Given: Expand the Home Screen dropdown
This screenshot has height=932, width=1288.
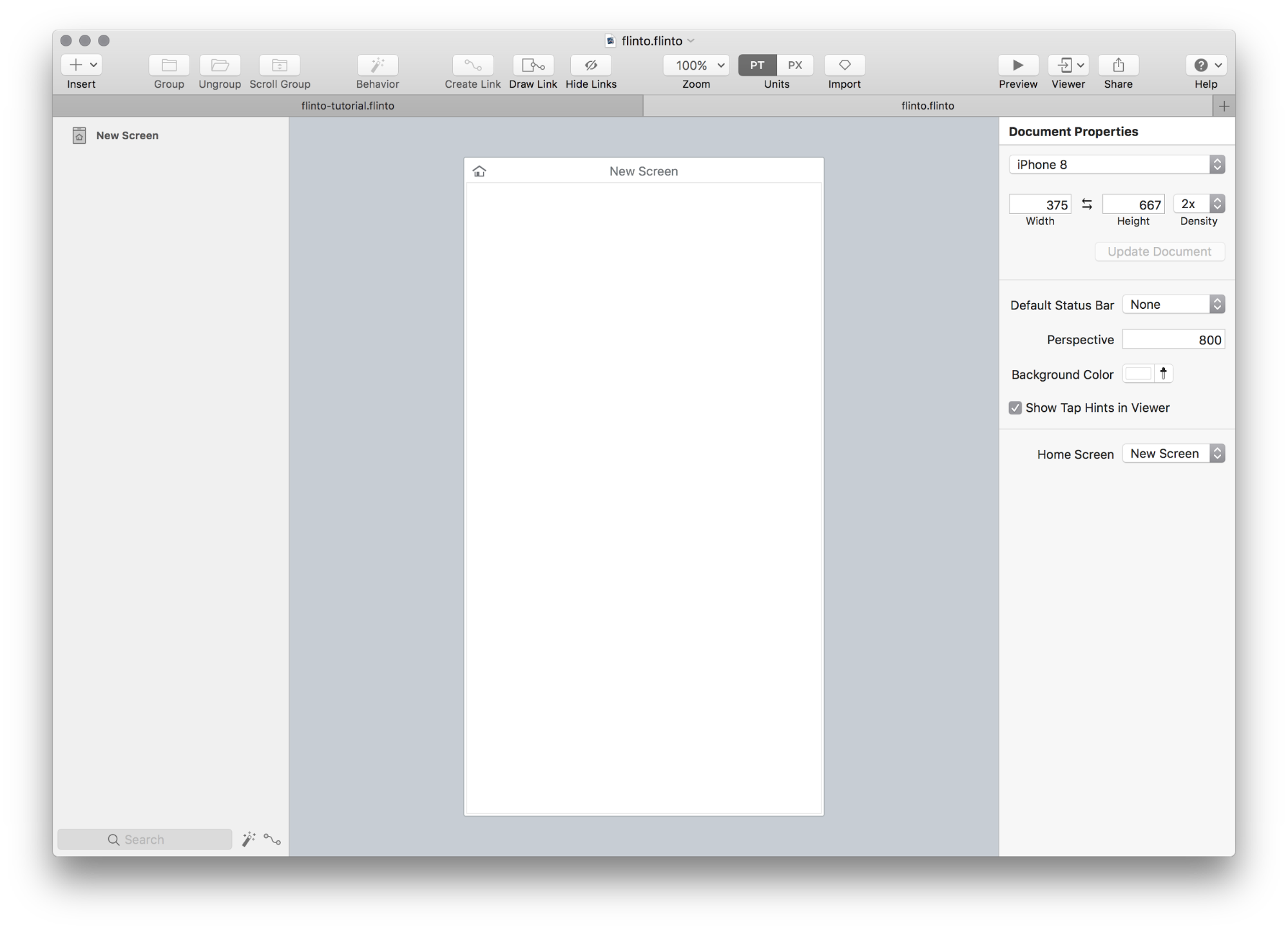Looking at the screenshot, I should click(x=1218, y=453).
